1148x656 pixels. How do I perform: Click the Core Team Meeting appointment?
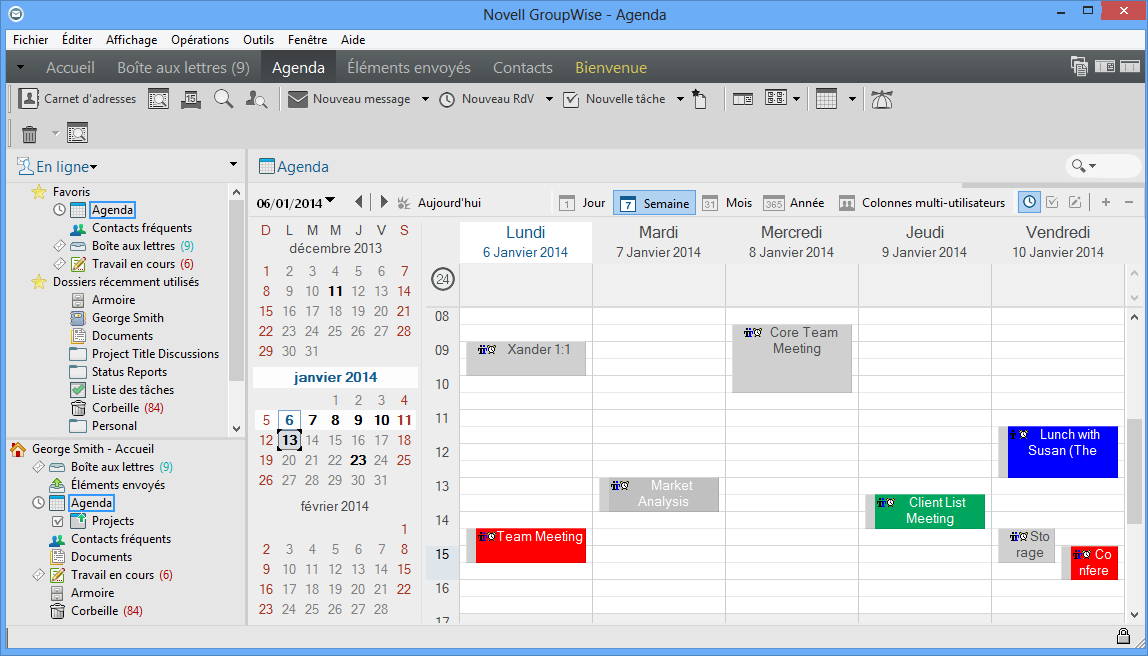click(x=791, y=358)
